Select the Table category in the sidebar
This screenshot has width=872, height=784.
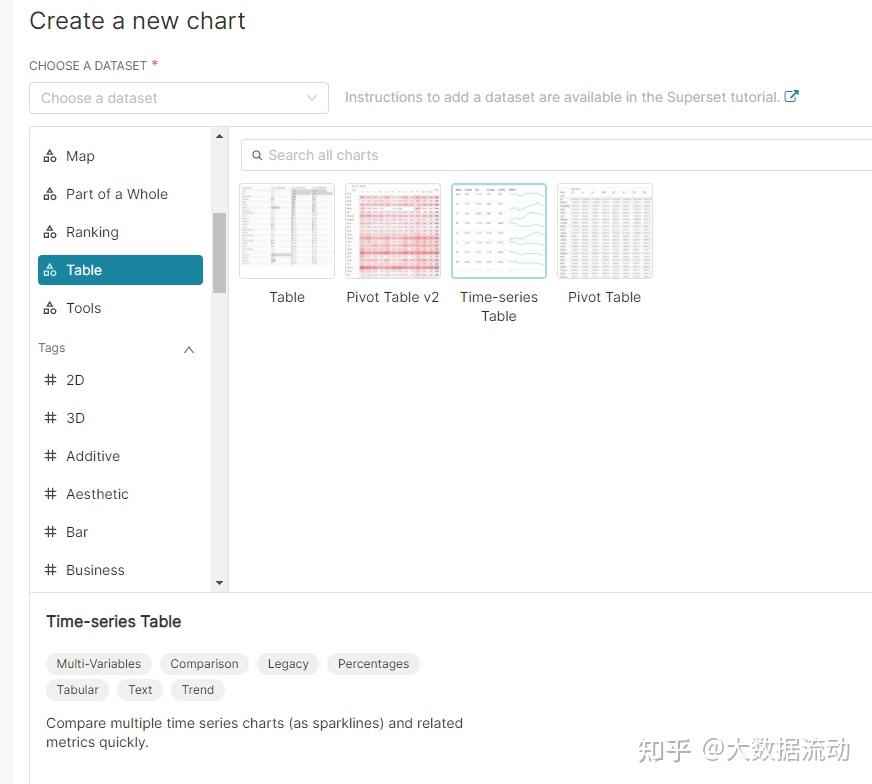coord(84,269)
